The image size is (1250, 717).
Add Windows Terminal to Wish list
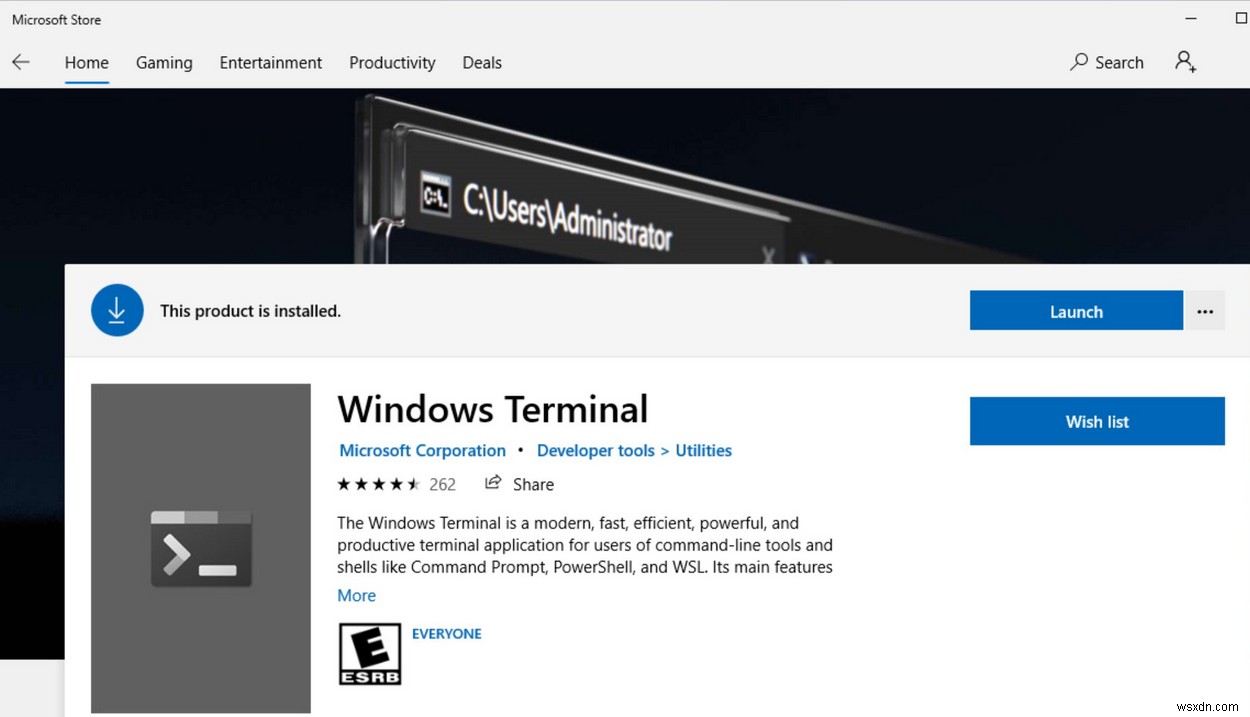(x=1097, y=421)
